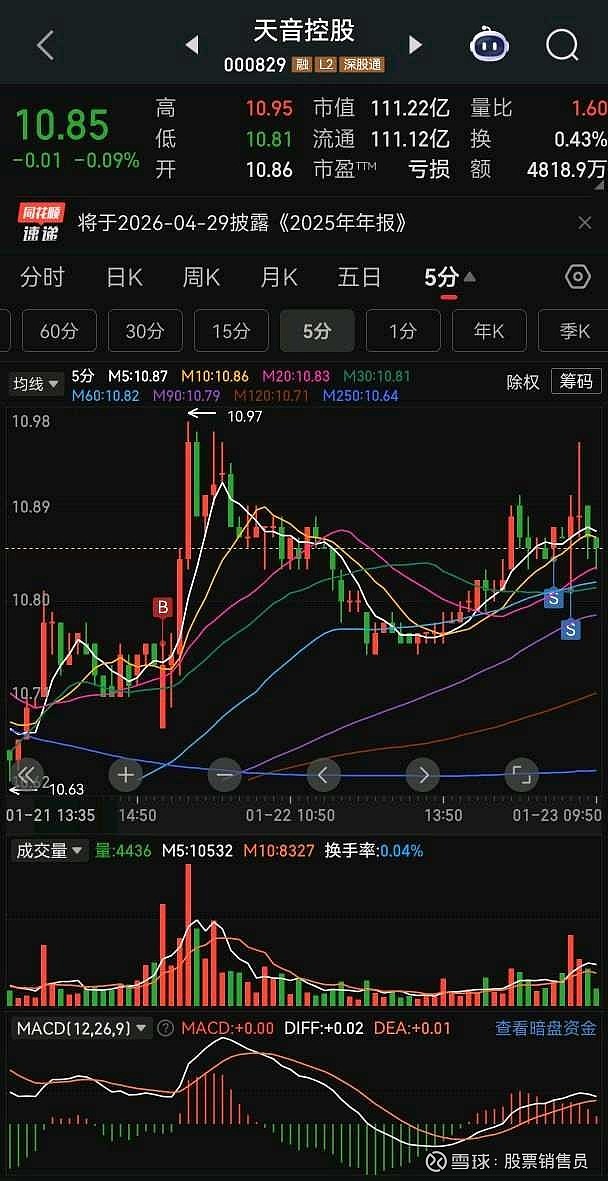
Task: Select the 1分 period button
Action: coord(403,331)
